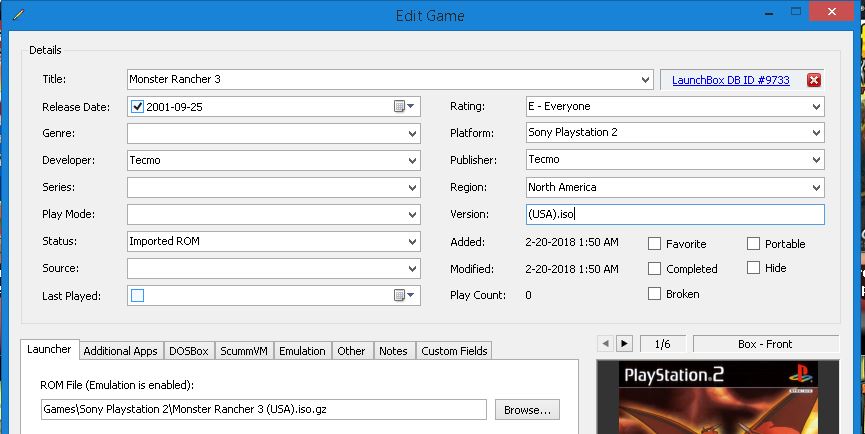Remove the LaunchBox DB ID with red X
The image size is (865, 434).
click(x=814, y=81)
